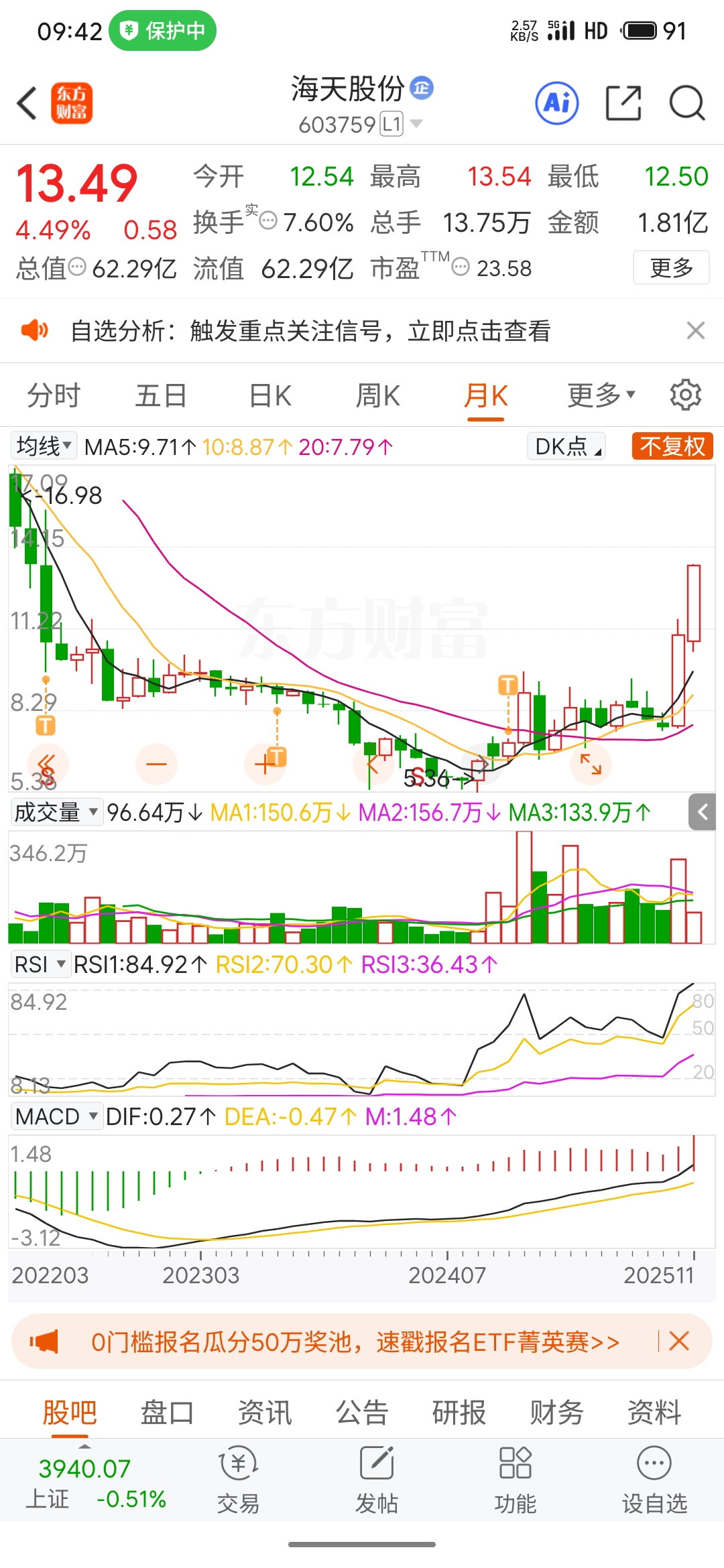Image resolution: width=724 pixels, height=1568 pixels.
Task: Open the 成交量 indicator dropdown
Action: click(56, 812)
